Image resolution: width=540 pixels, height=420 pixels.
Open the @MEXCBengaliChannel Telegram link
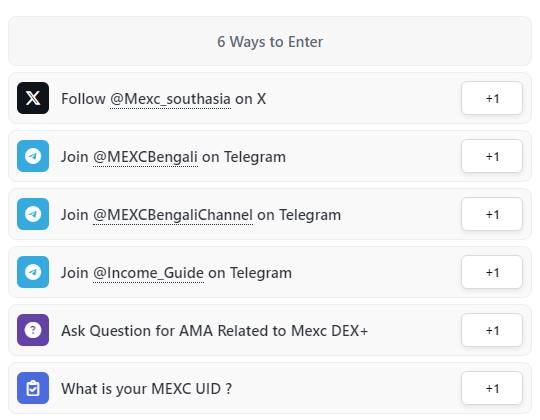173,215
